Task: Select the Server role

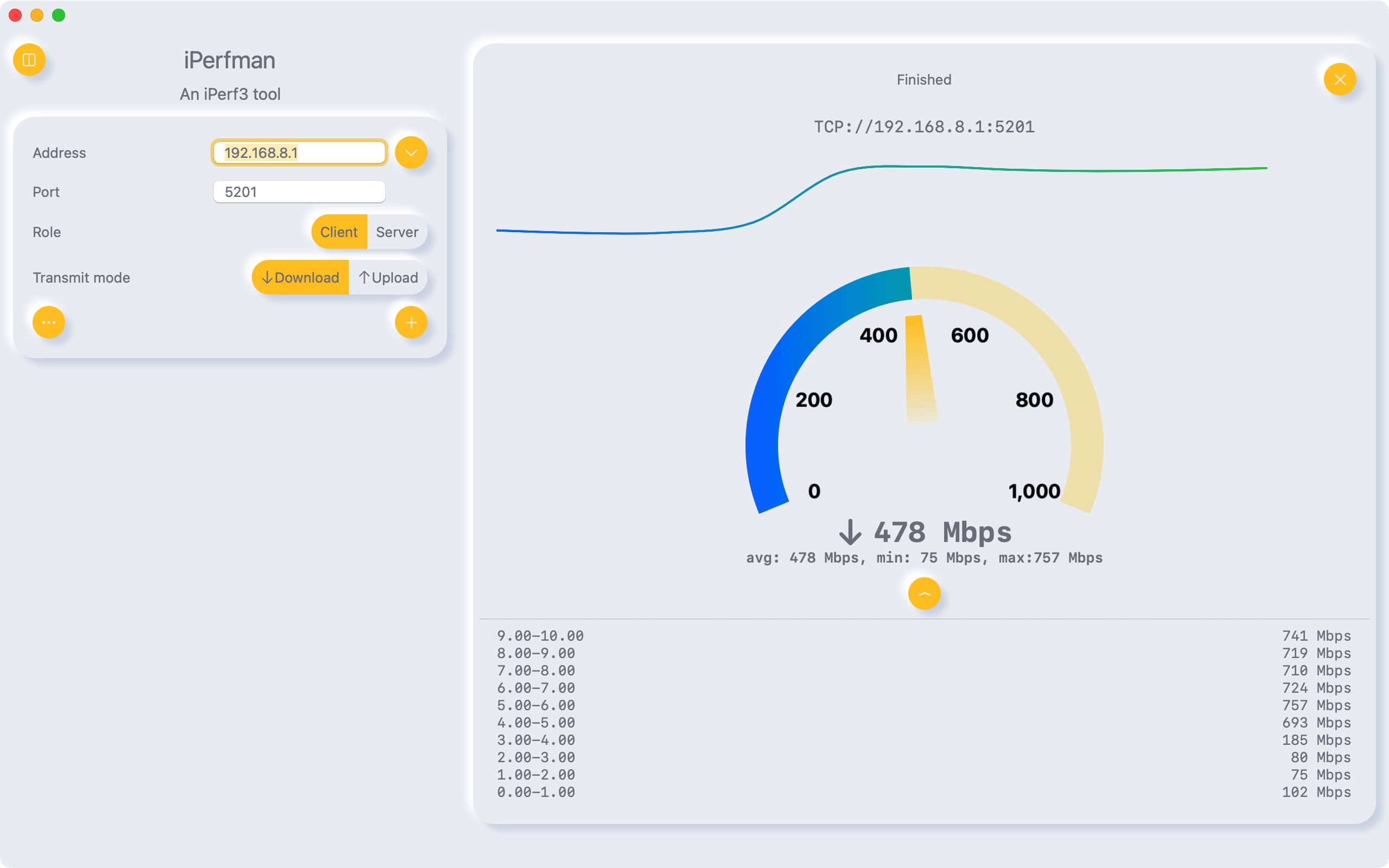Action: click(x=397, y=232)
